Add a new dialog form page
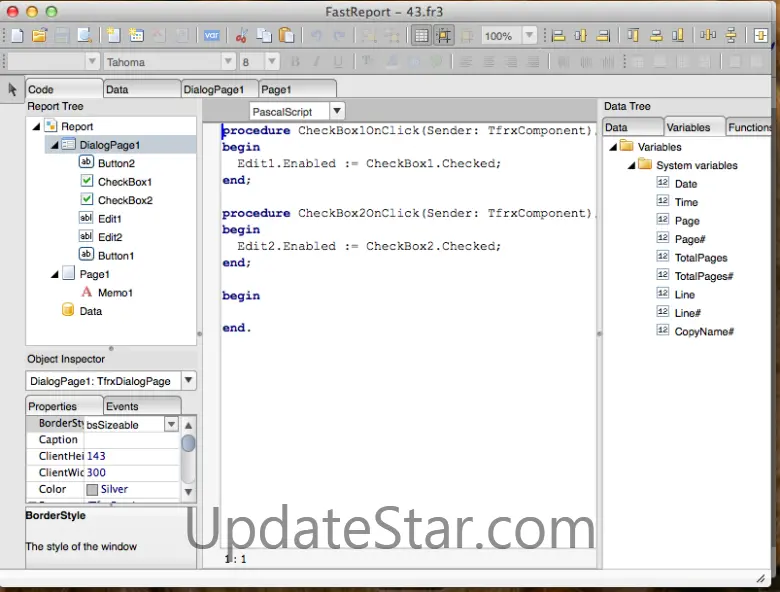This screenshot has width=780, height=592. click(x=136, y=35)
